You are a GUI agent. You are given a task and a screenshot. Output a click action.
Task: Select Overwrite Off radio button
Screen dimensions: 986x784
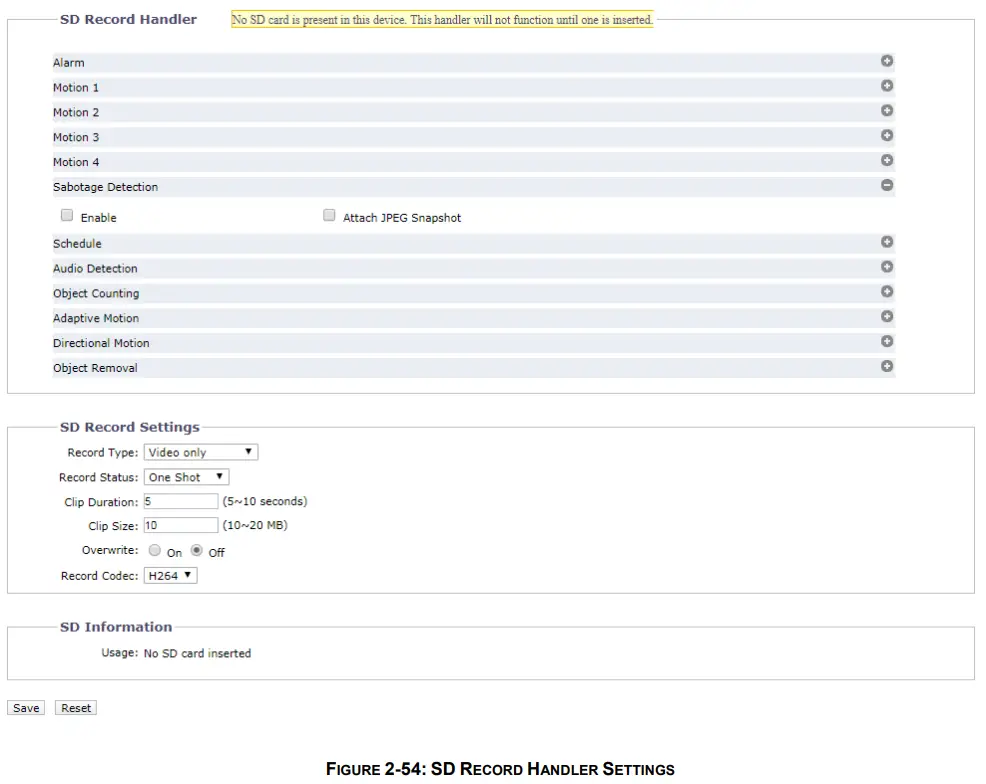pyautogui.click(x=197, y=550)
